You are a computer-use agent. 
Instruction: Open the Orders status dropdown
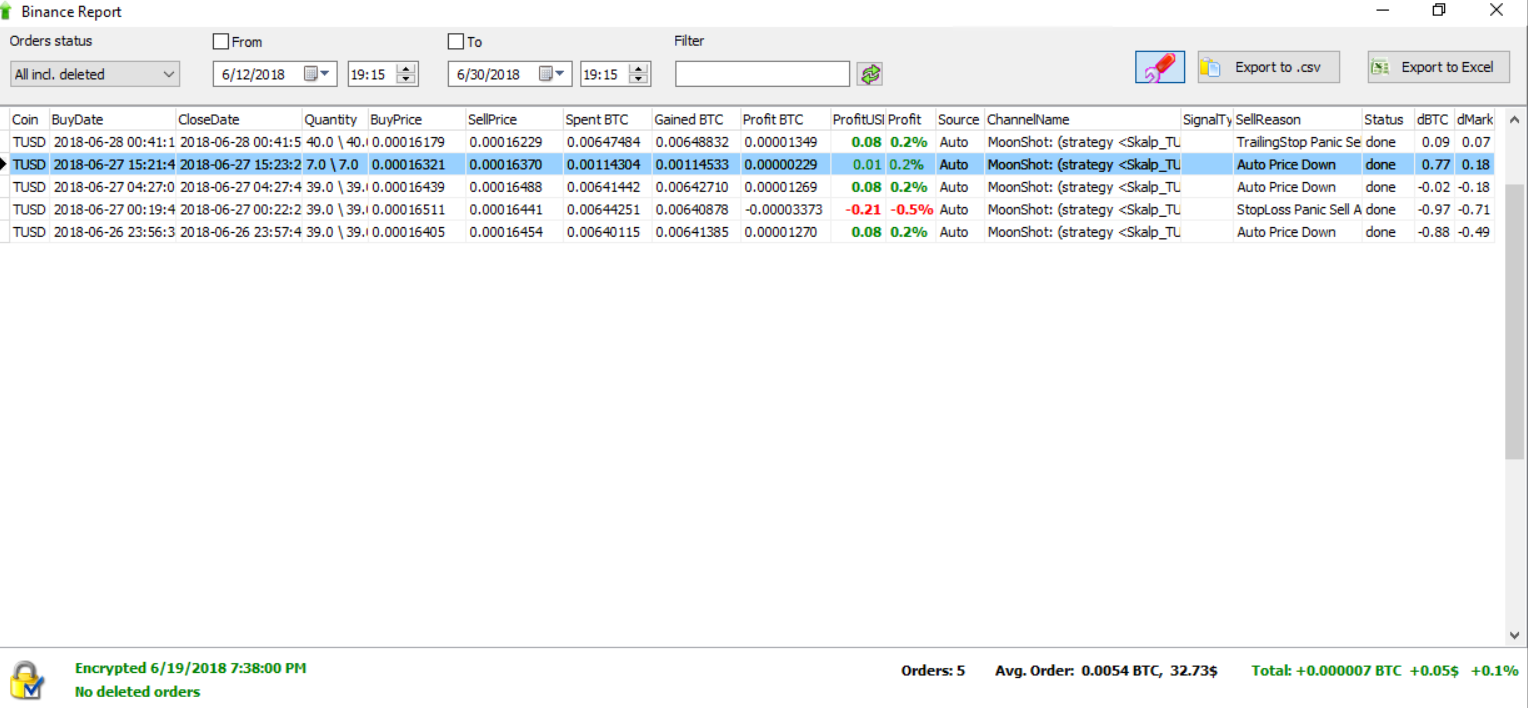(x=95, y=74)
